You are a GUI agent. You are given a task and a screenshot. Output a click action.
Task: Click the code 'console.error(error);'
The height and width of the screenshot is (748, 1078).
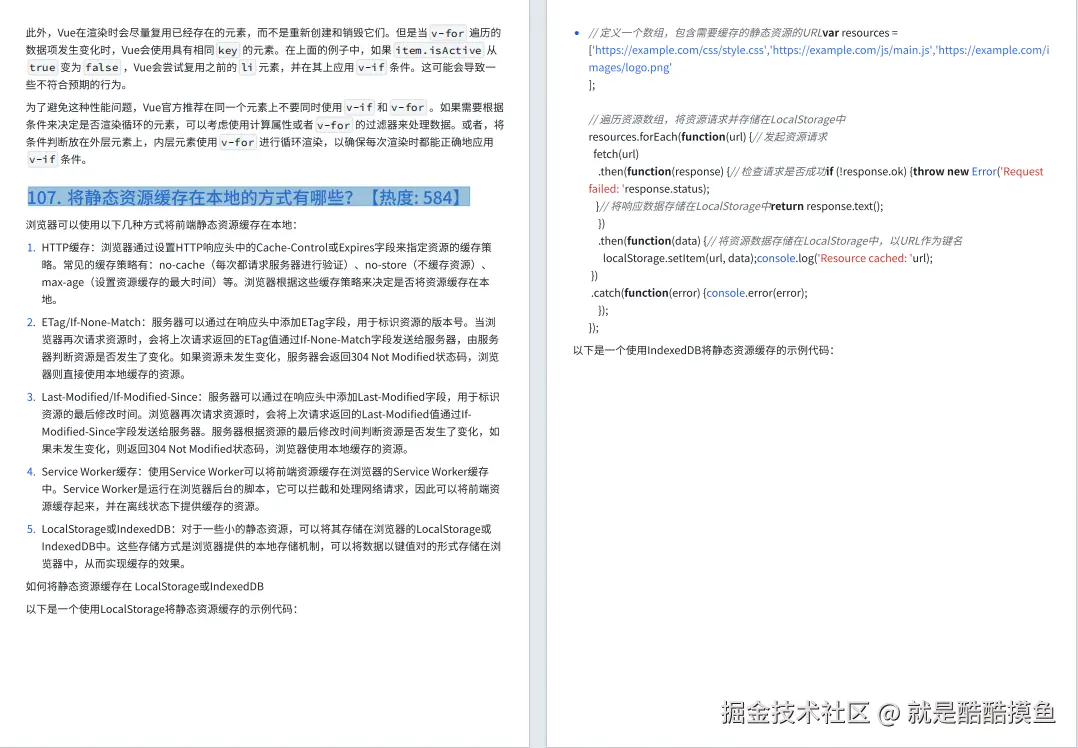757,293
